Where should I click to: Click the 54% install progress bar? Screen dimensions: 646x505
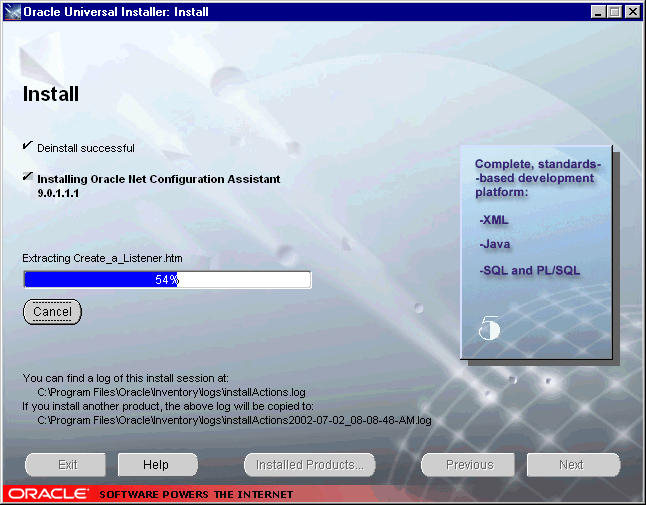click(167, 280)
